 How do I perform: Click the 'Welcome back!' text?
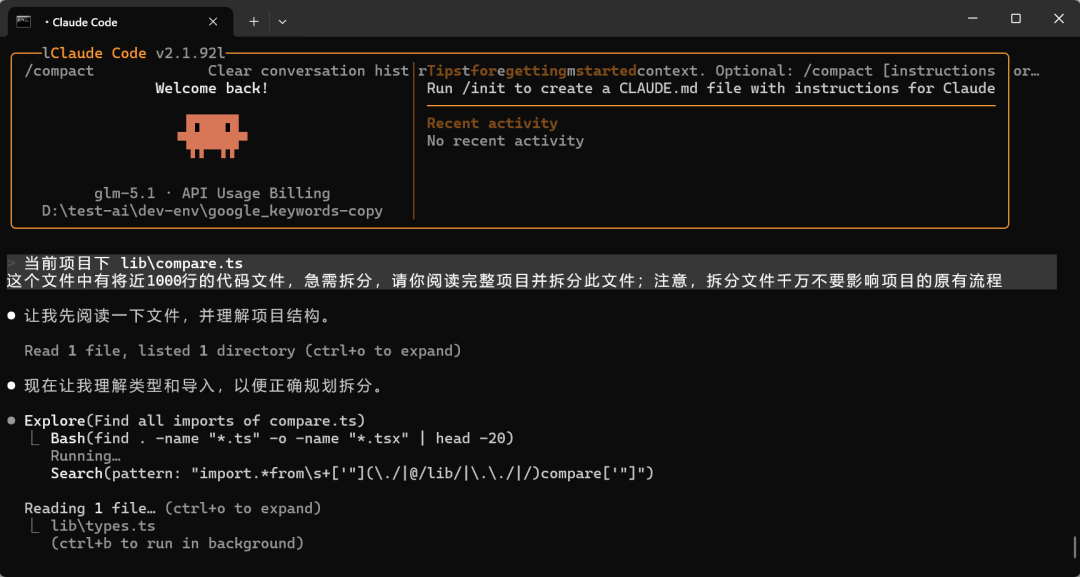point(211,88)
